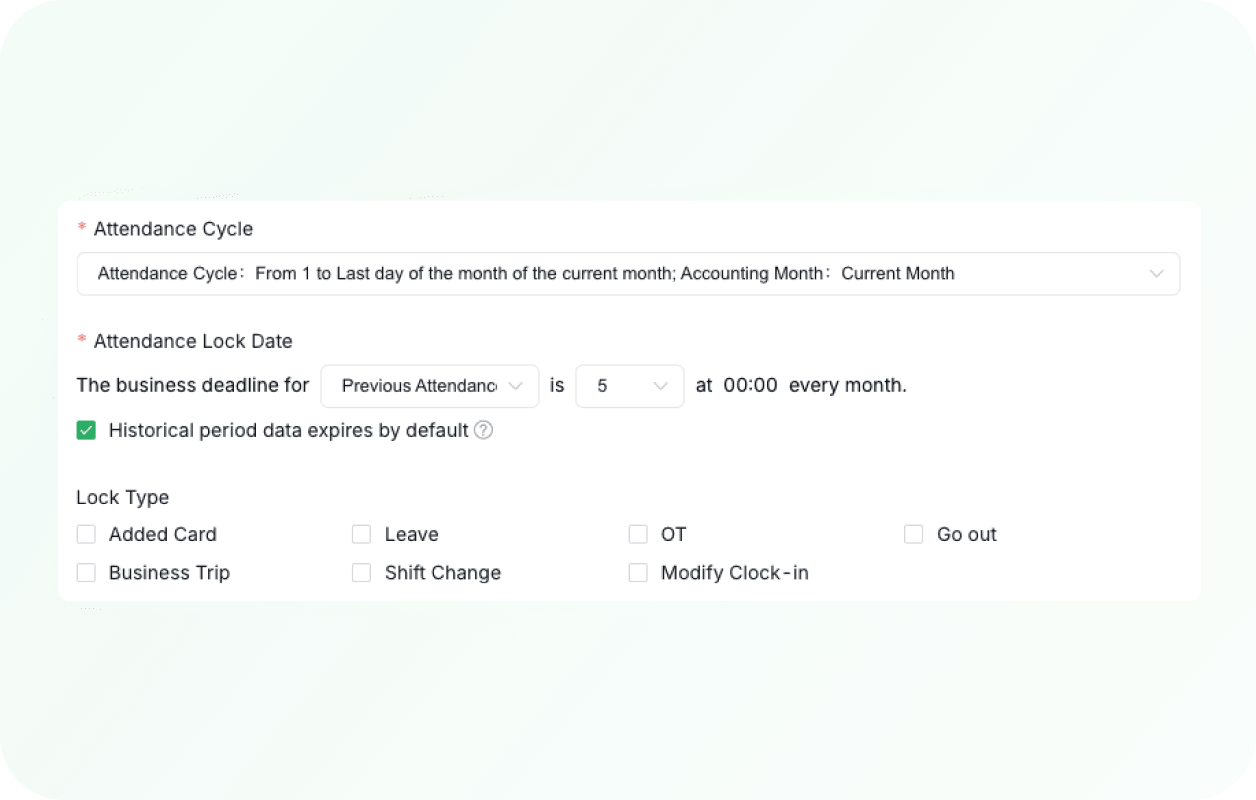Enable the Business Trip lock type
Image resolution: width=1256 pixels, height=800 pixels.
86,572
